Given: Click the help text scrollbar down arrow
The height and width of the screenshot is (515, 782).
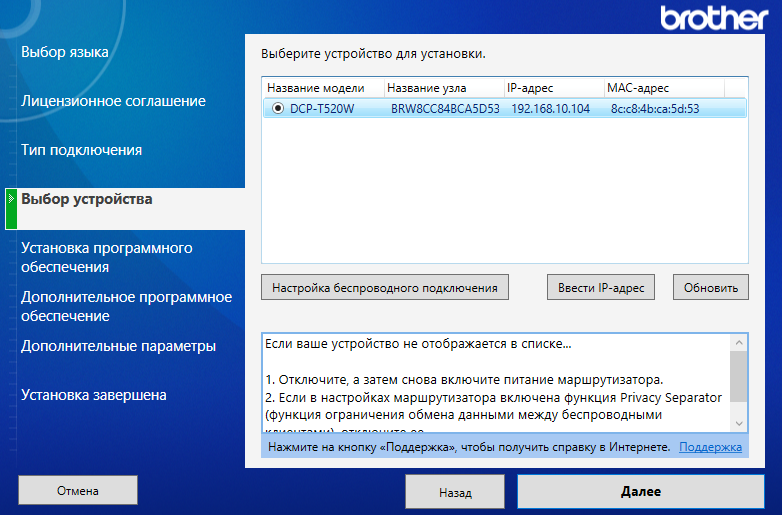Looking at the screenshot, I should [739, 424].
